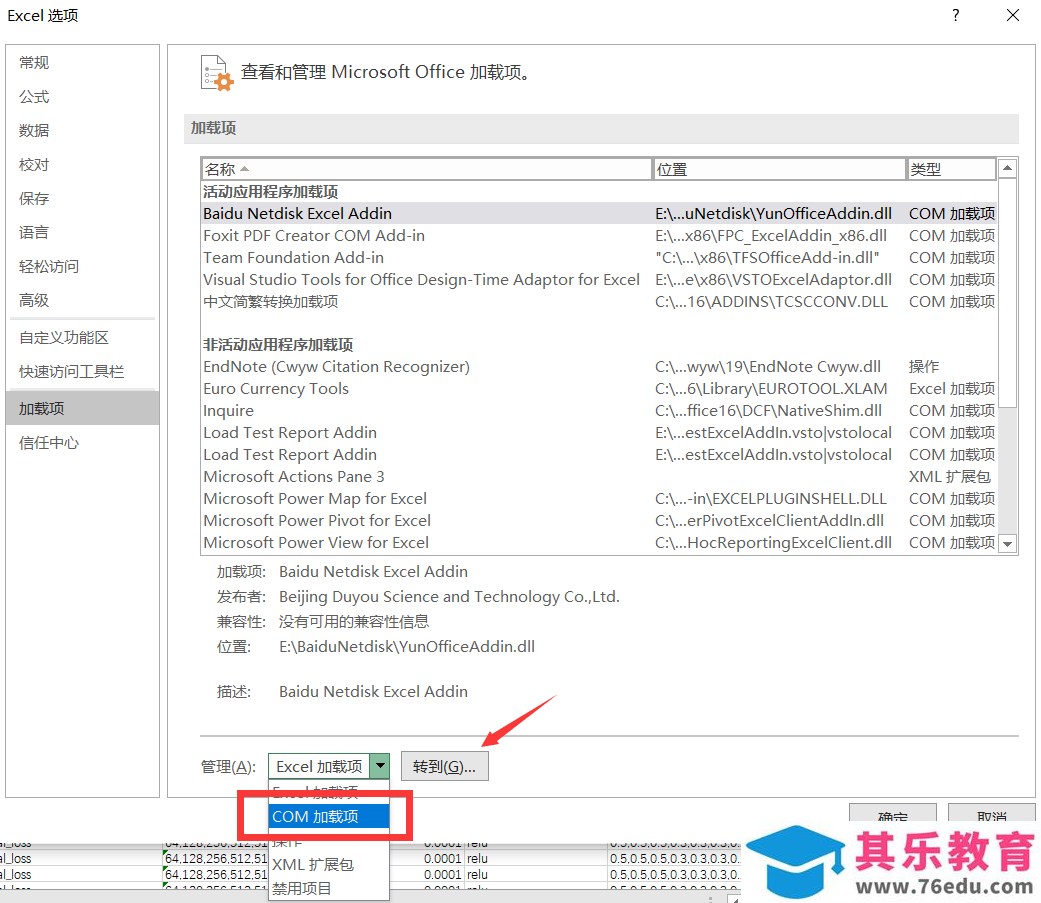
Task: Switch to the 数据 category
Action: coord(82,131)
